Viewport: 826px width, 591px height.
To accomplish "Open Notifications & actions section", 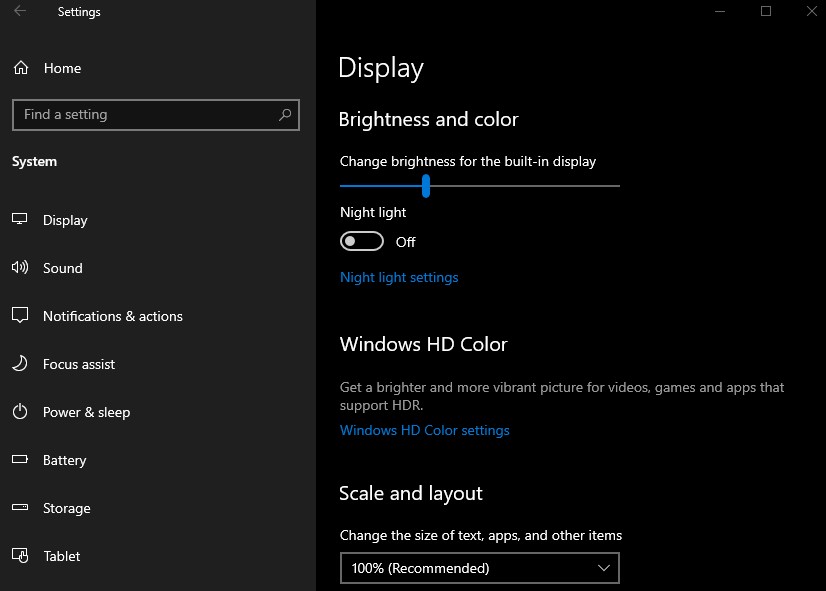I will 113,316.
